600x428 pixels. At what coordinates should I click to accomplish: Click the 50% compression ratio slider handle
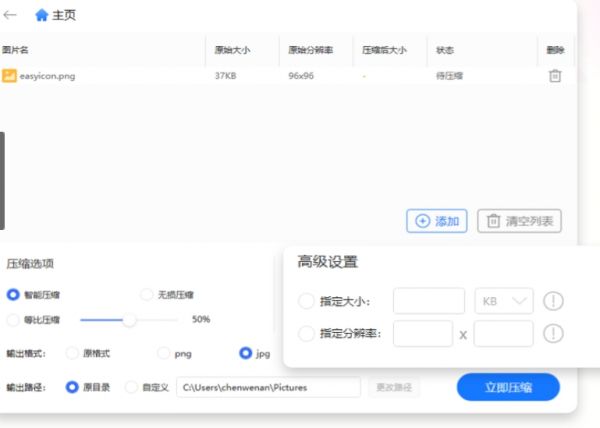click(x=129, y=320)
